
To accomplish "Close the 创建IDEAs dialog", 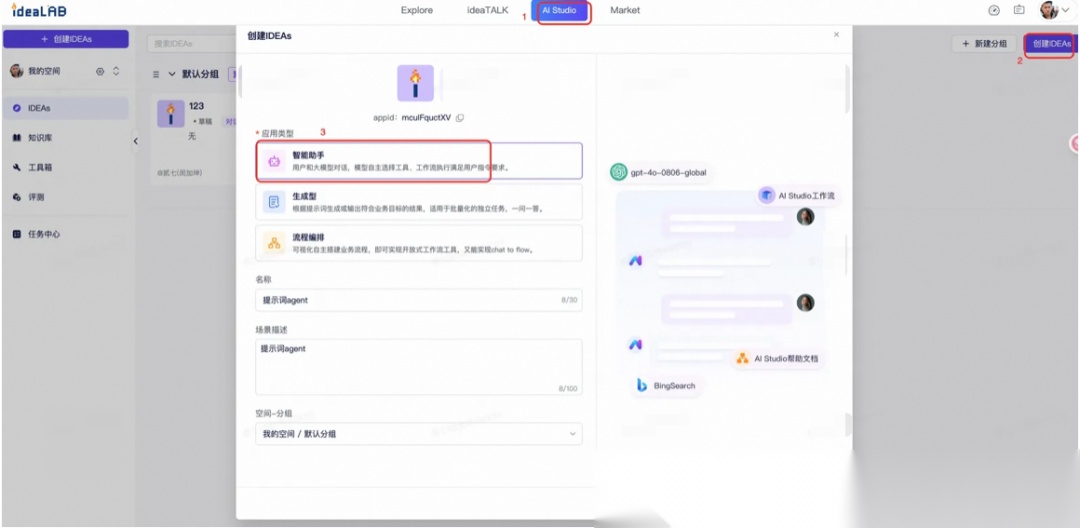I will coord(836,34).
